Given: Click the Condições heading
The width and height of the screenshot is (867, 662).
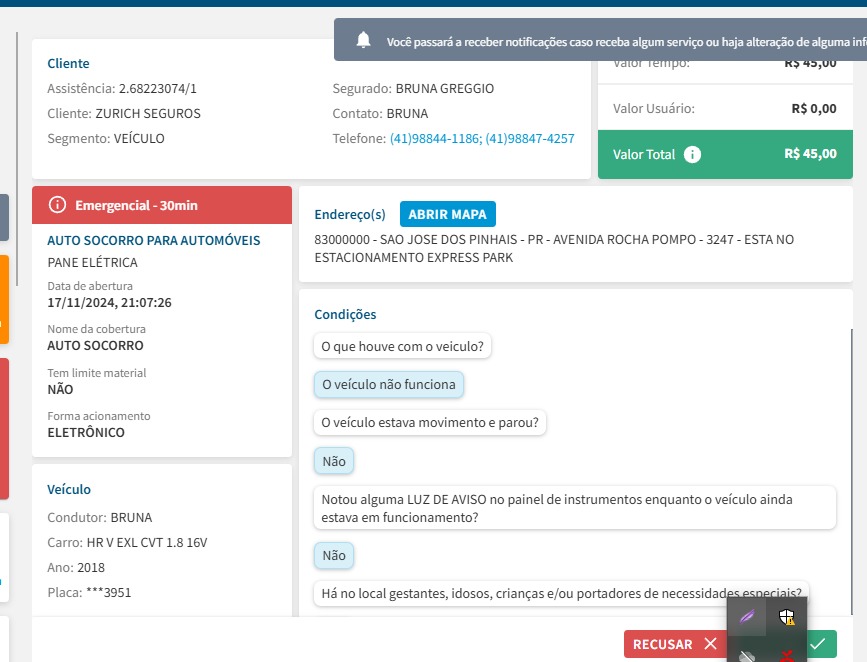Looking at the screenshot, I should click(x=346, y=314).
